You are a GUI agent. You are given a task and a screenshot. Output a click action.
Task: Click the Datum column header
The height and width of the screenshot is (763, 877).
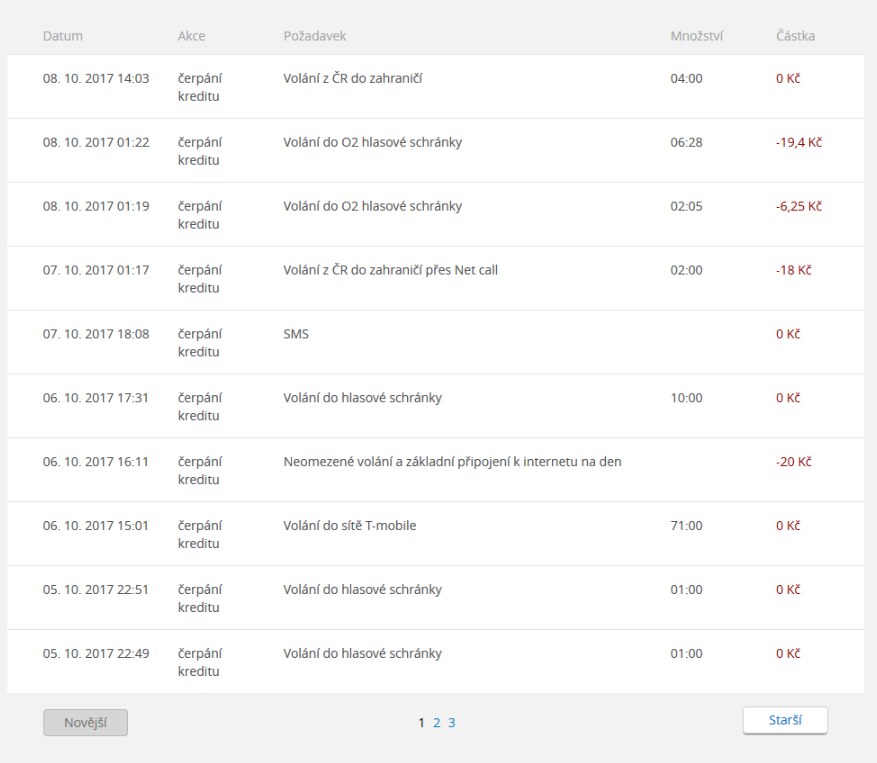[63, 36]
